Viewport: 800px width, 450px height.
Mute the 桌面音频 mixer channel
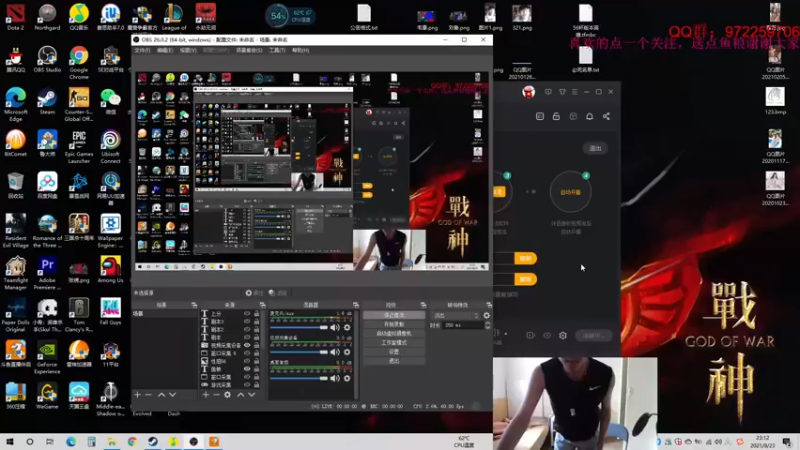pos(335,378)
